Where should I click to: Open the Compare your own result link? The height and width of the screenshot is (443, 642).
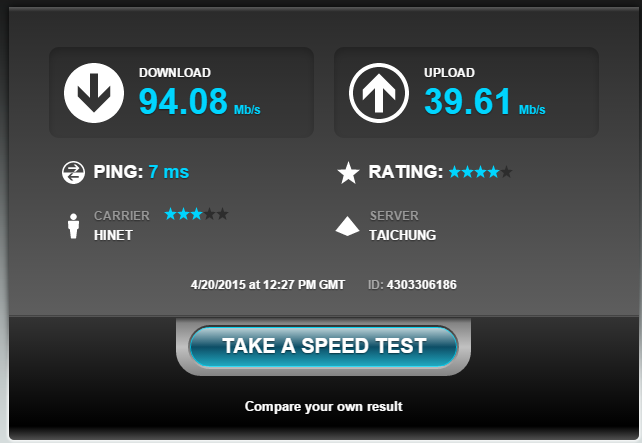[323, 406]
